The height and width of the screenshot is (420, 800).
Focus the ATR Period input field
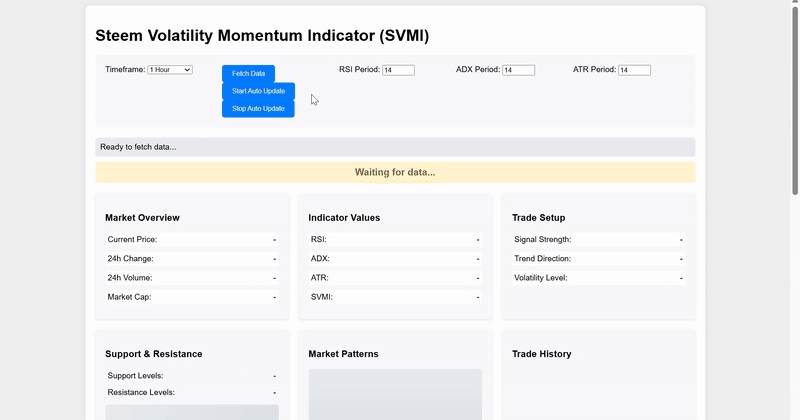tap(634, 70)
